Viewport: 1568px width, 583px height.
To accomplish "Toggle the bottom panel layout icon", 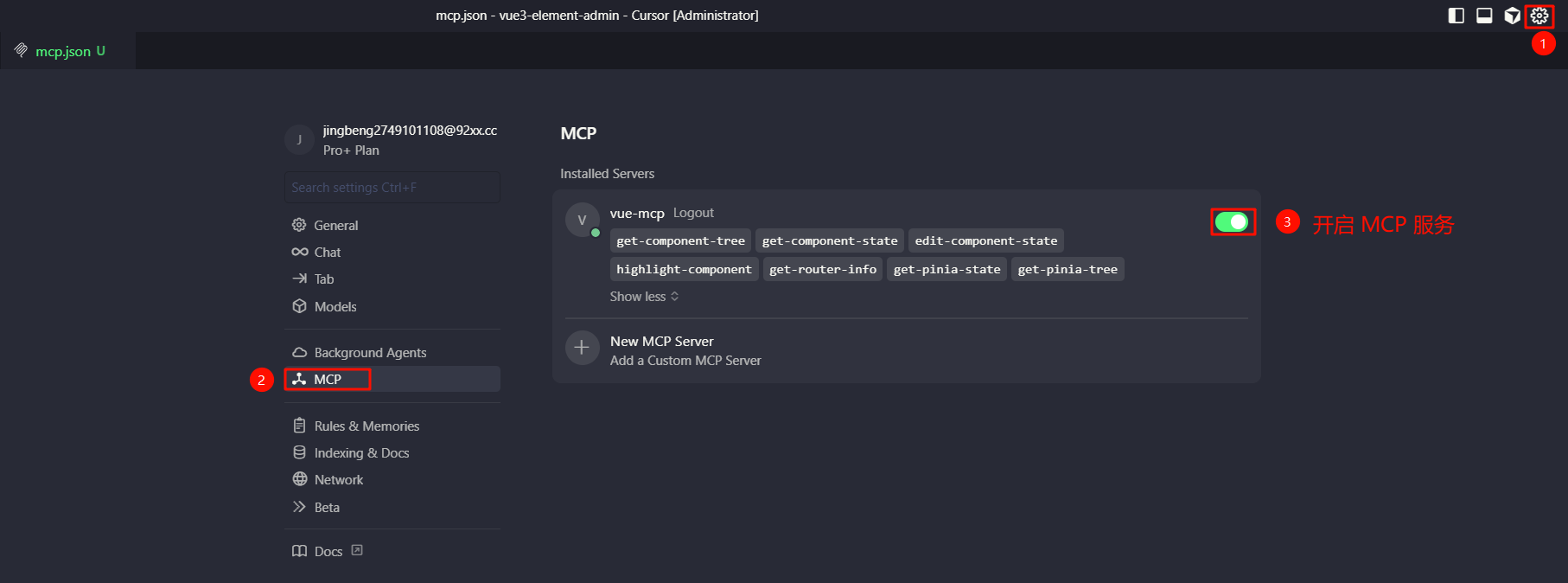I will (x=1484, y=16).
